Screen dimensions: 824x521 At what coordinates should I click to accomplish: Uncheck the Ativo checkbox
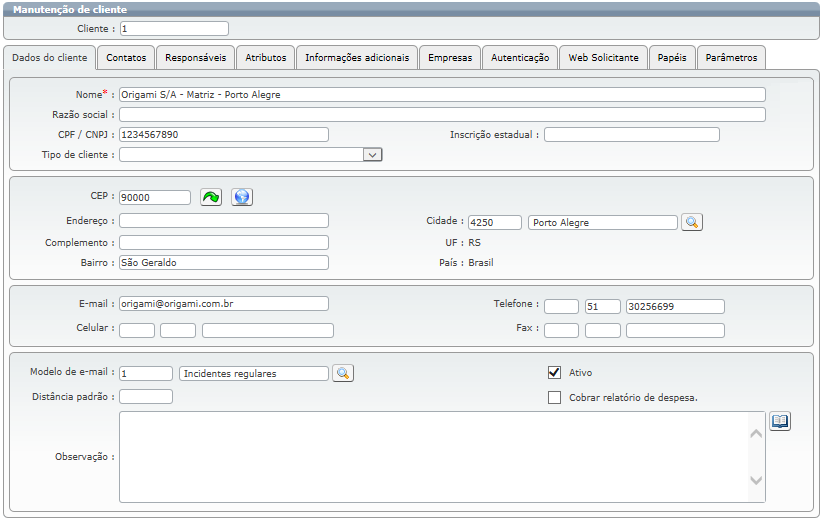point(554,372)
